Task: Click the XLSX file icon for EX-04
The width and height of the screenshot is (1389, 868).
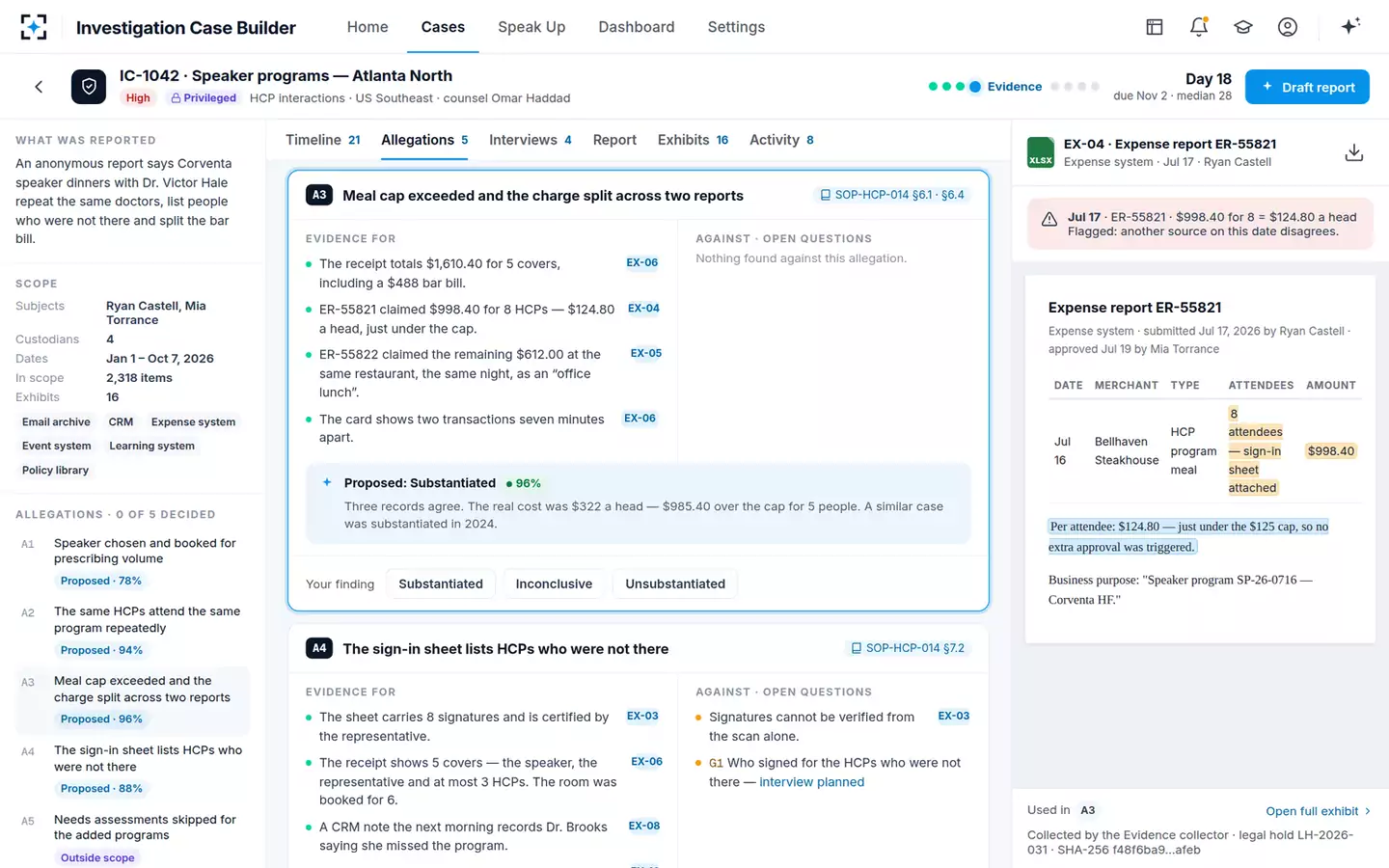Action: pyautogui.click(x=1041, y=152)
